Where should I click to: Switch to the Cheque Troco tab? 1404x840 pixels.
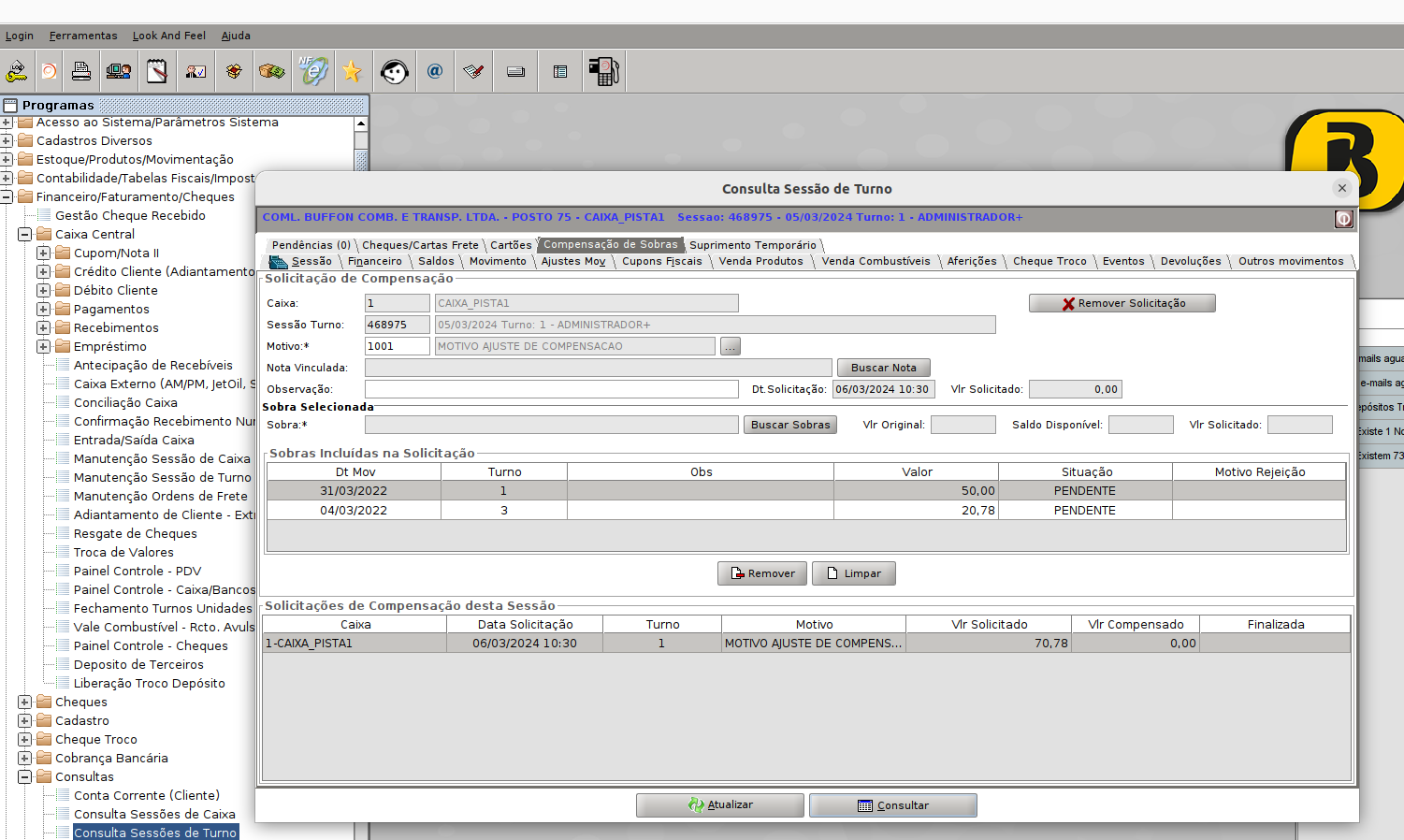[x=1049, y=261]
